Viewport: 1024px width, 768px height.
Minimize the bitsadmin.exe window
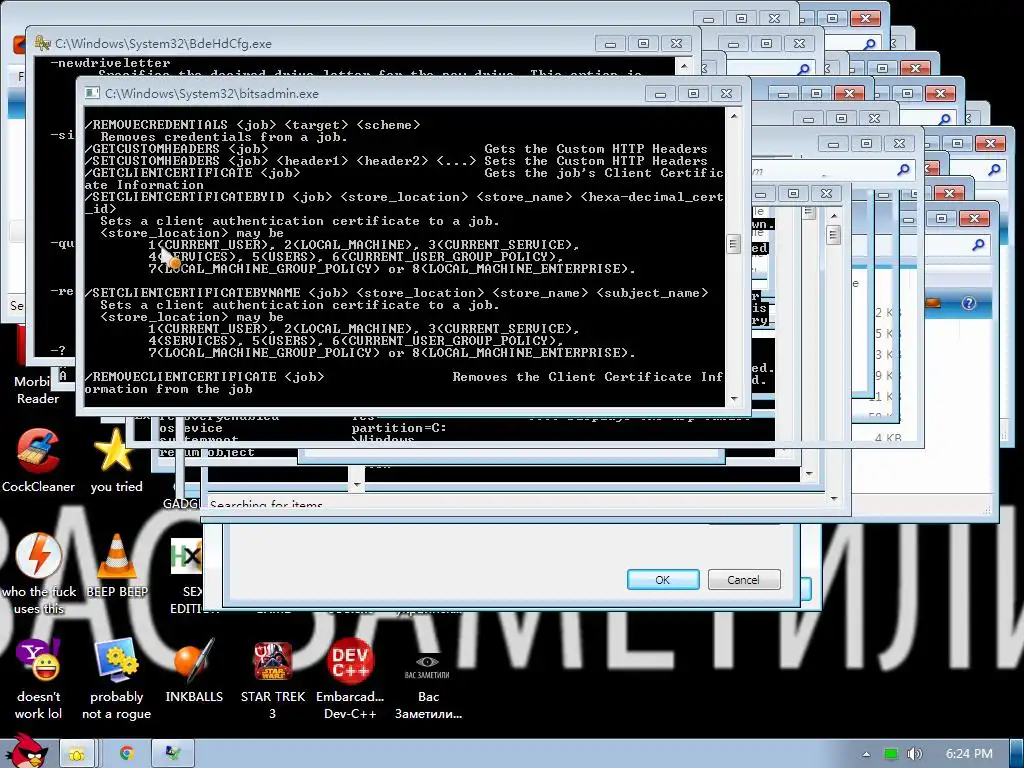pos(660,94)
